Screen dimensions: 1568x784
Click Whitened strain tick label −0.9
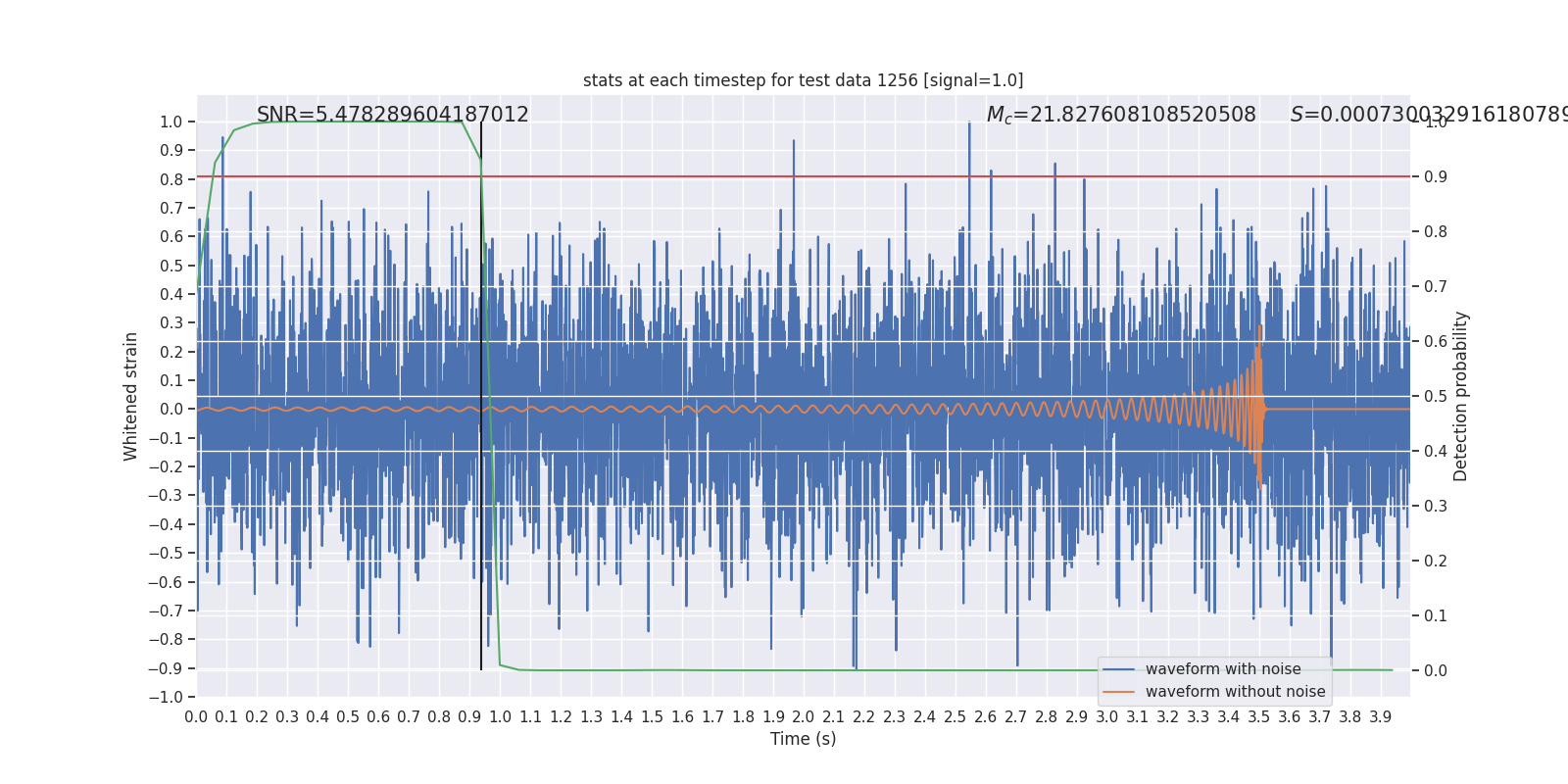(x=166, y=668)
